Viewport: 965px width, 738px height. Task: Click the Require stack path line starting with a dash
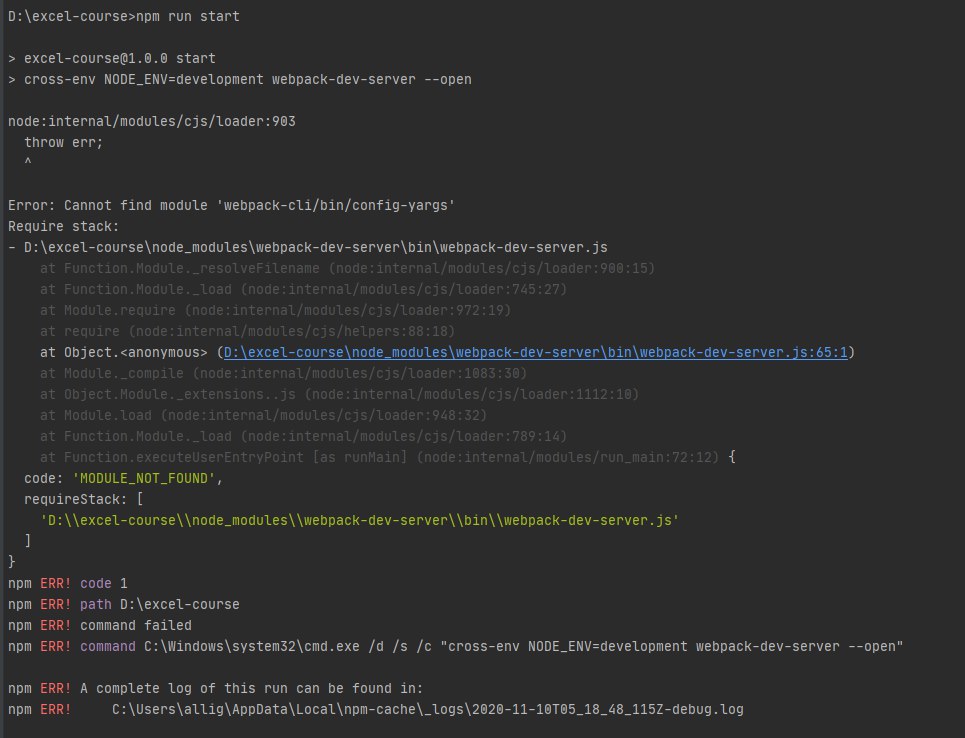[x=308, y=247]
